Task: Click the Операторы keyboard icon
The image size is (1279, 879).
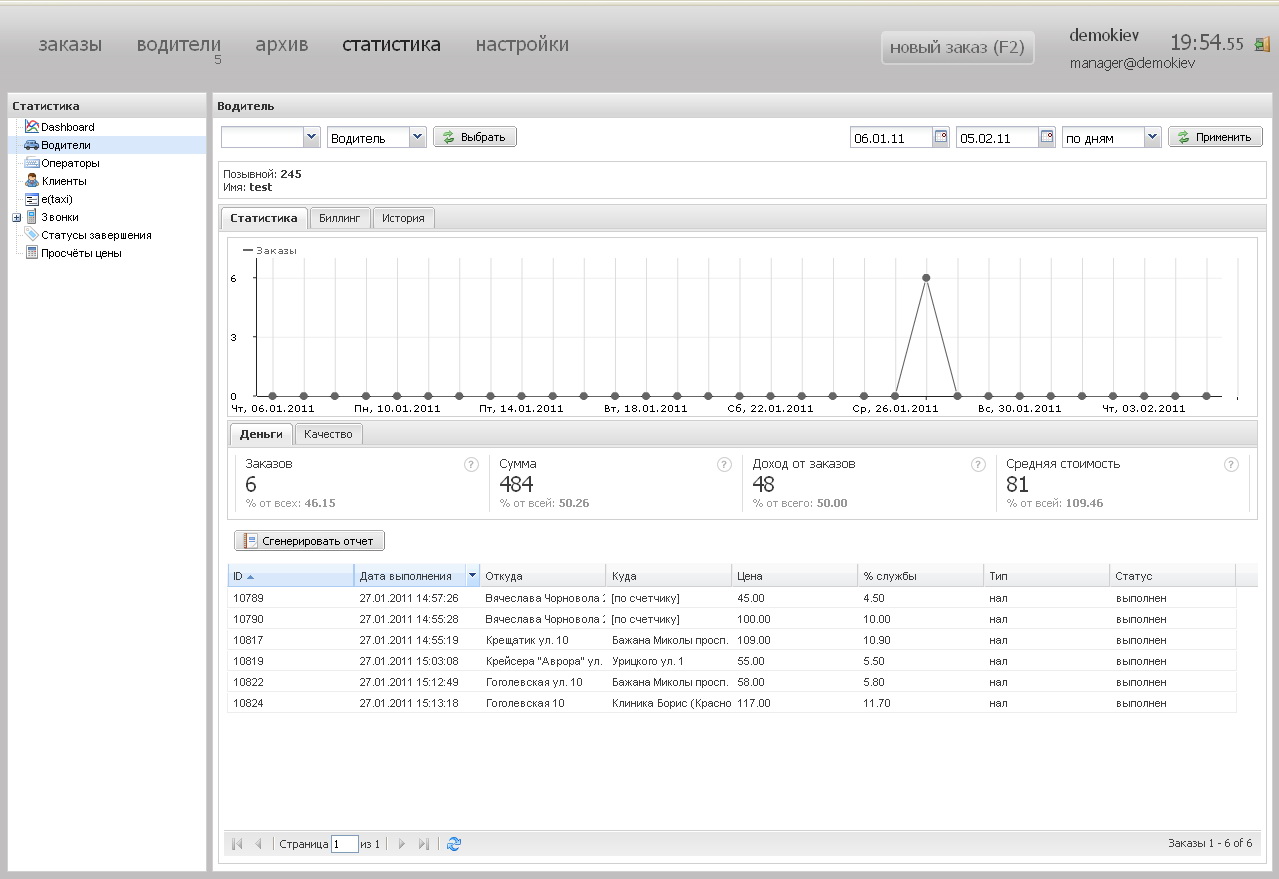Action: point(32,163)
